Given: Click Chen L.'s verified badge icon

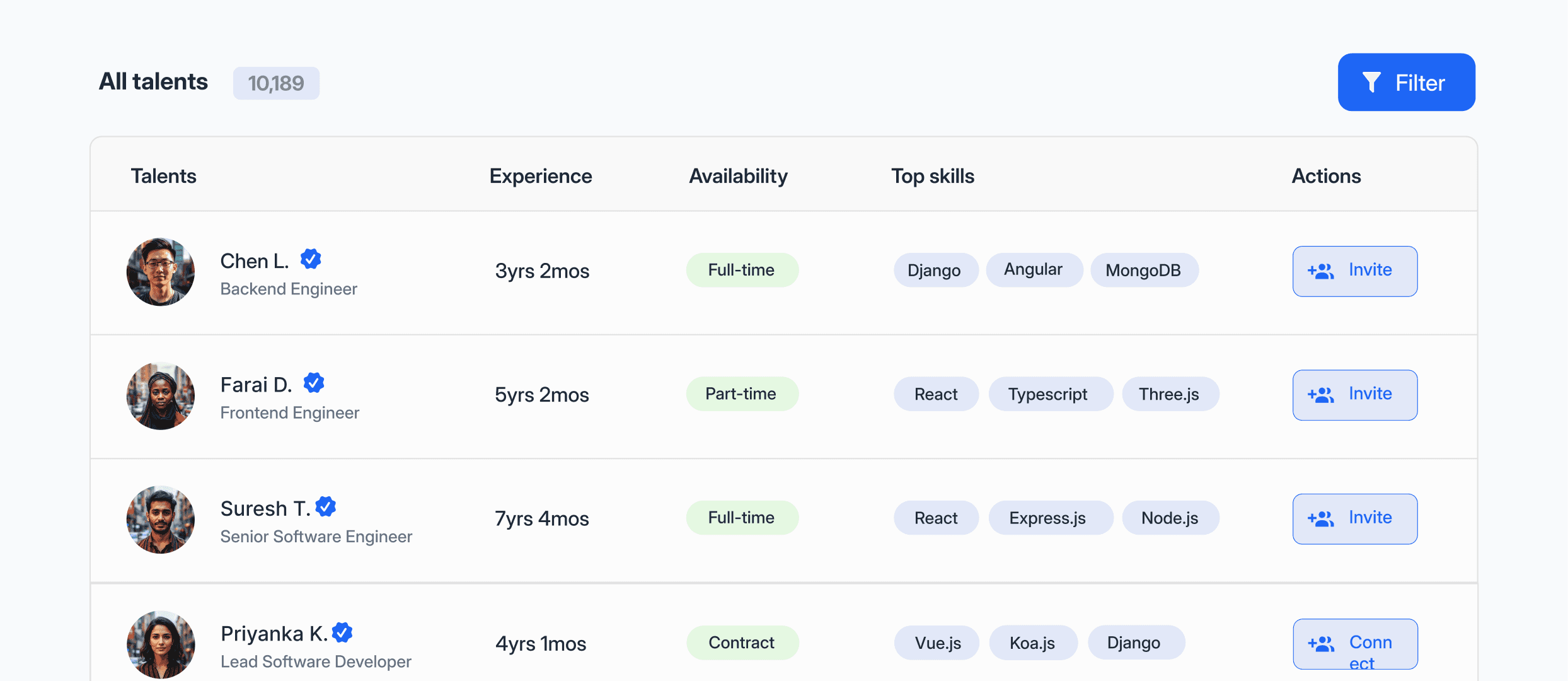Looking at the screenshot, I should point(311,259).
